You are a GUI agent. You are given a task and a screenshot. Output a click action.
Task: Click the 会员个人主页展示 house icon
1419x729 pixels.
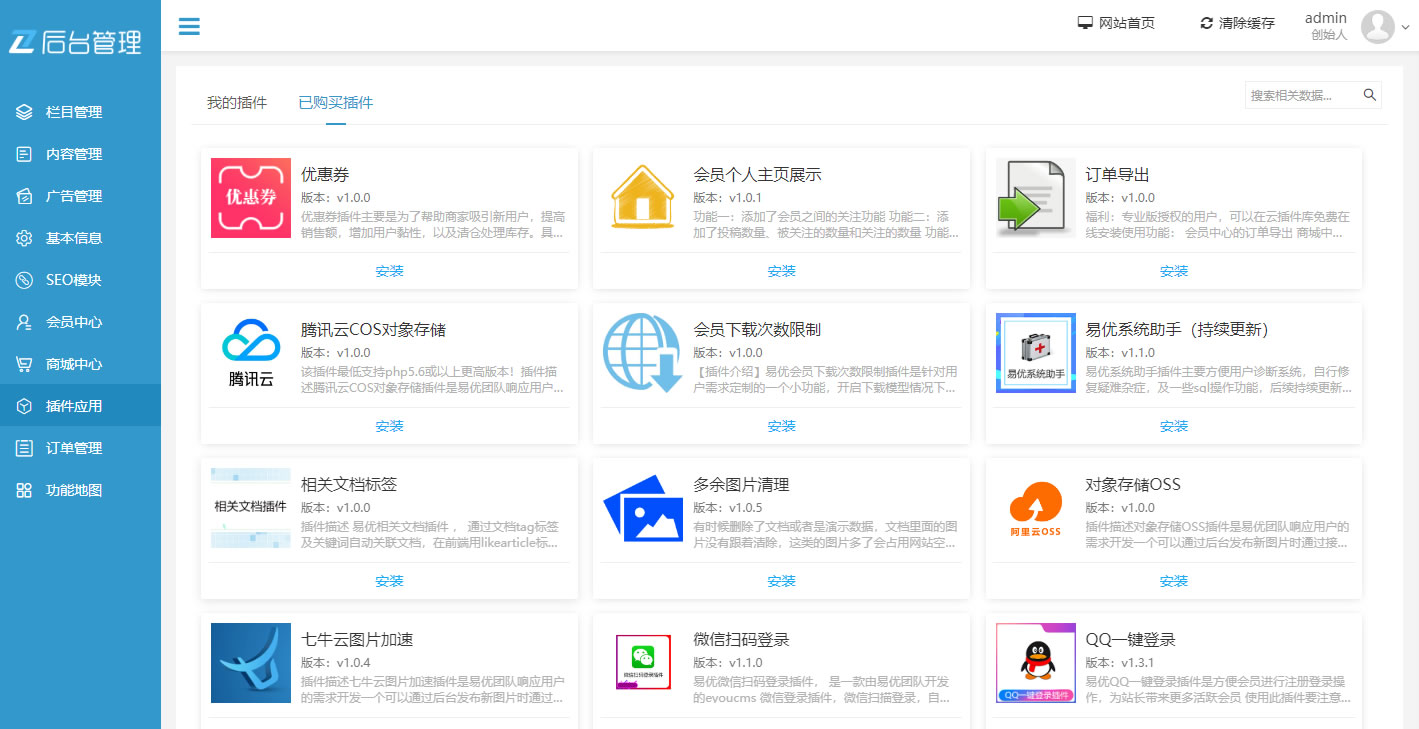coord(643,198)
